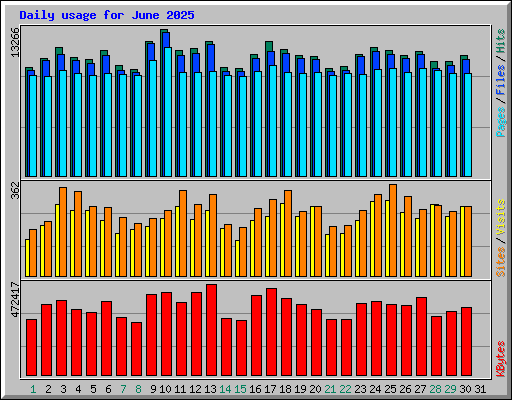This screenshot has height=400, width=512.
Task: Click the red KBytes bar for day 17
Action: pyautogui.click(x=271, y=332)
